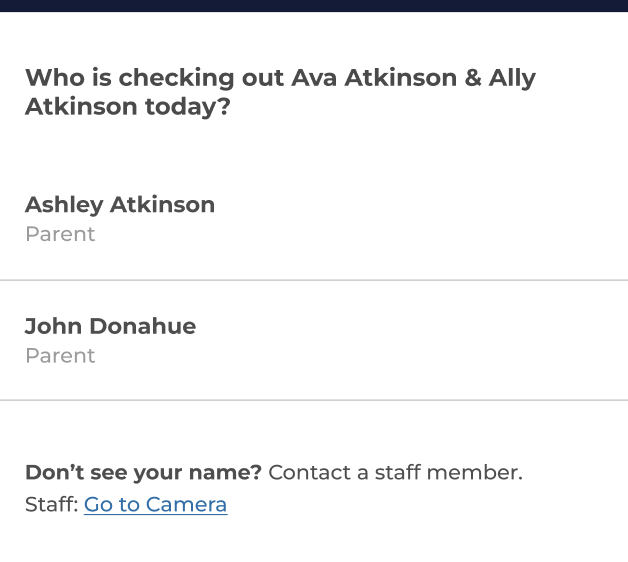Viewport: 628px width, 562px height.
Task: Click the Parent label under Ashley Atkinson
Action: click(x=60, y=234)
